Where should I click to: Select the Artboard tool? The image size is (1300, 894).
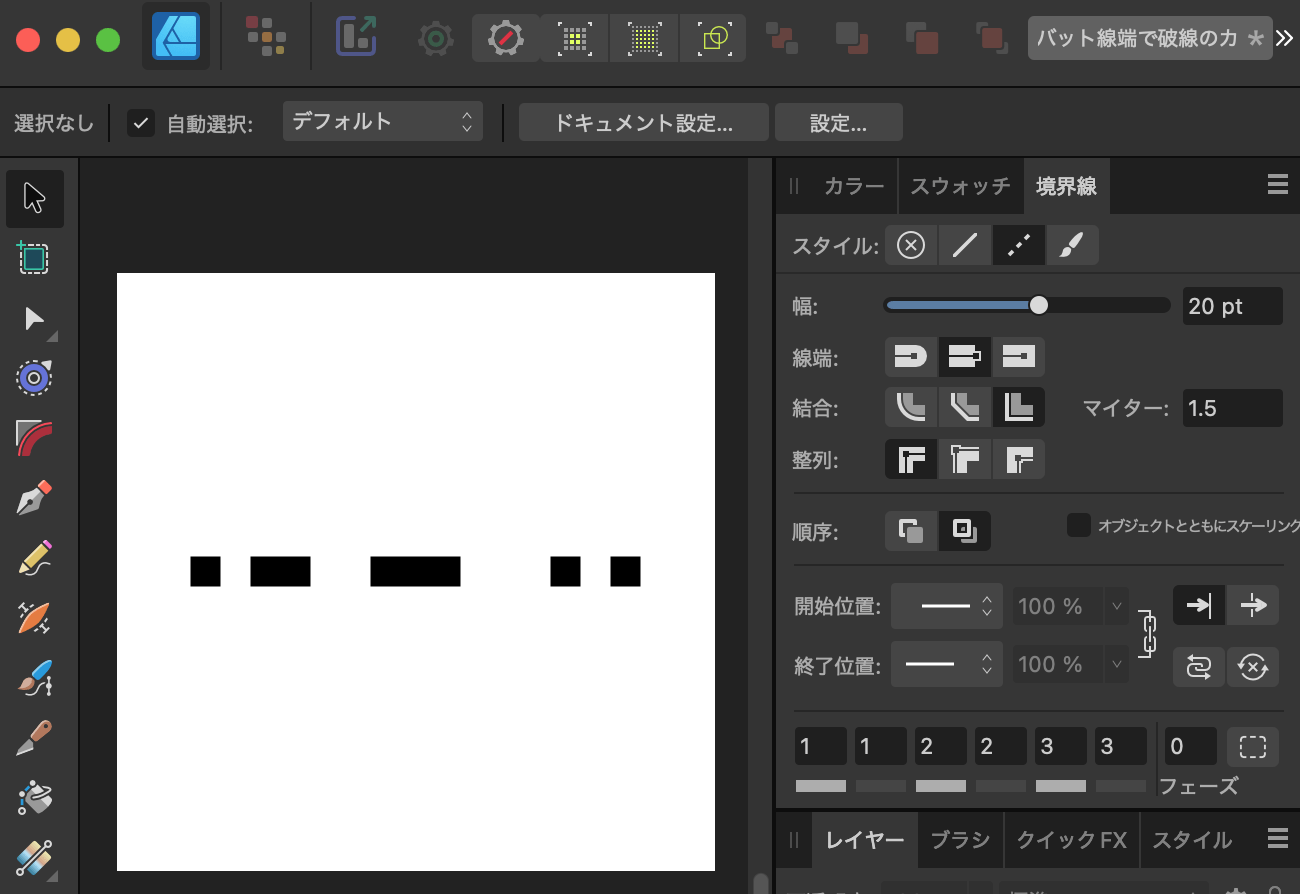pyautogui.click(x=35, y=258)
